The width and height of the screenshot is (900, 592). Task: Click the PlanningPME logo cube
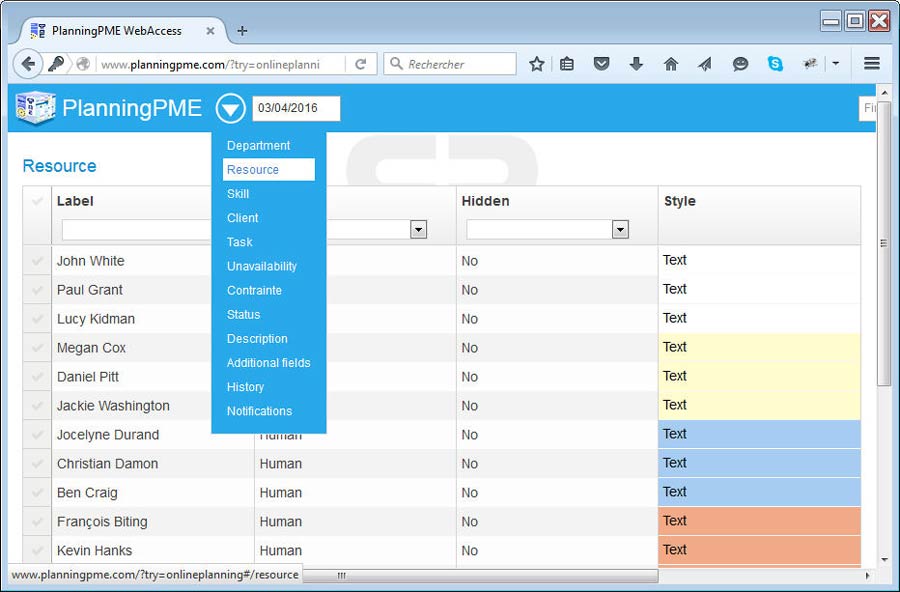36,107
